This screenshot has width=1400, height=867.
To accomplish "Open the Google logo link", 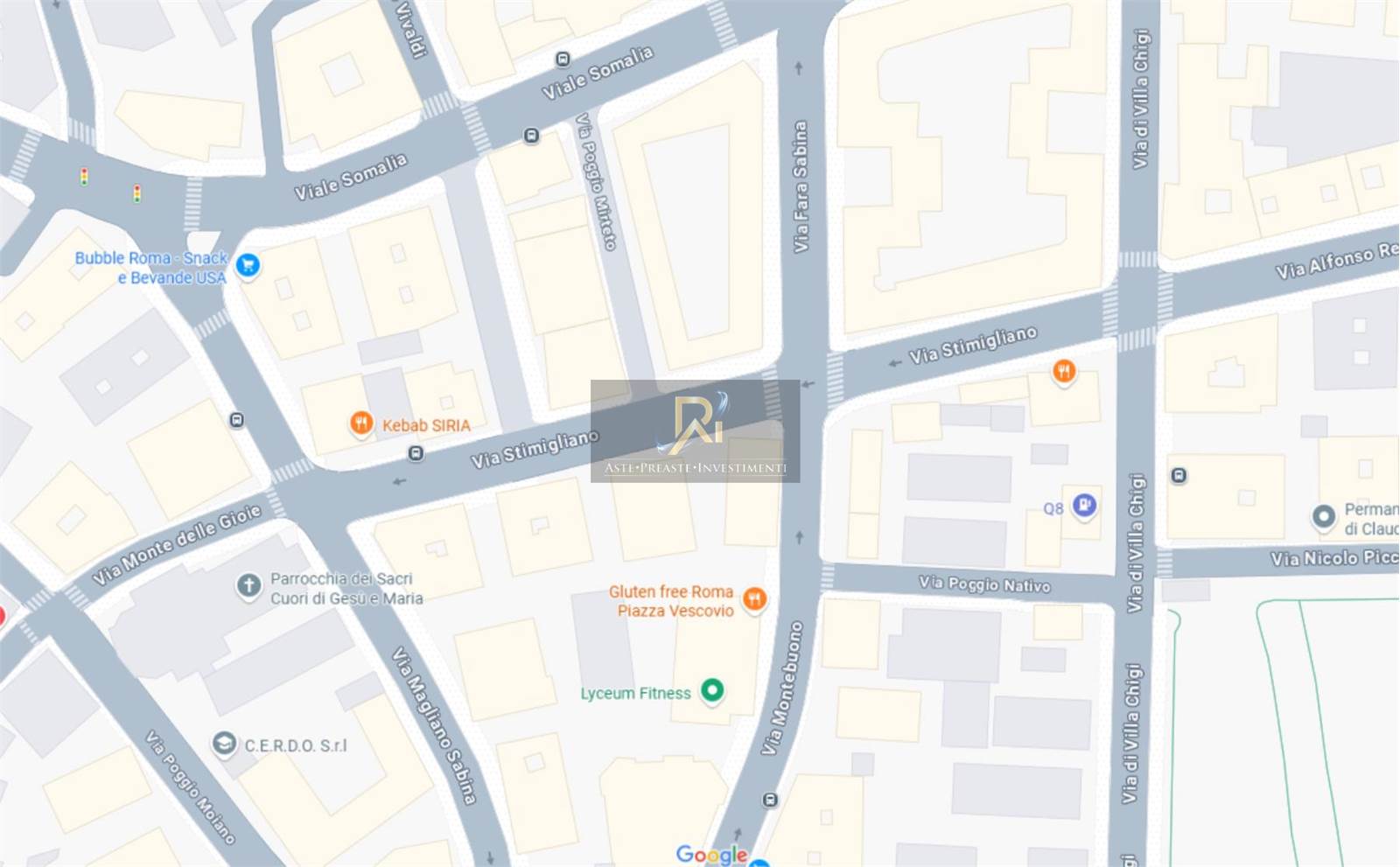I will (x=711, y=855).
